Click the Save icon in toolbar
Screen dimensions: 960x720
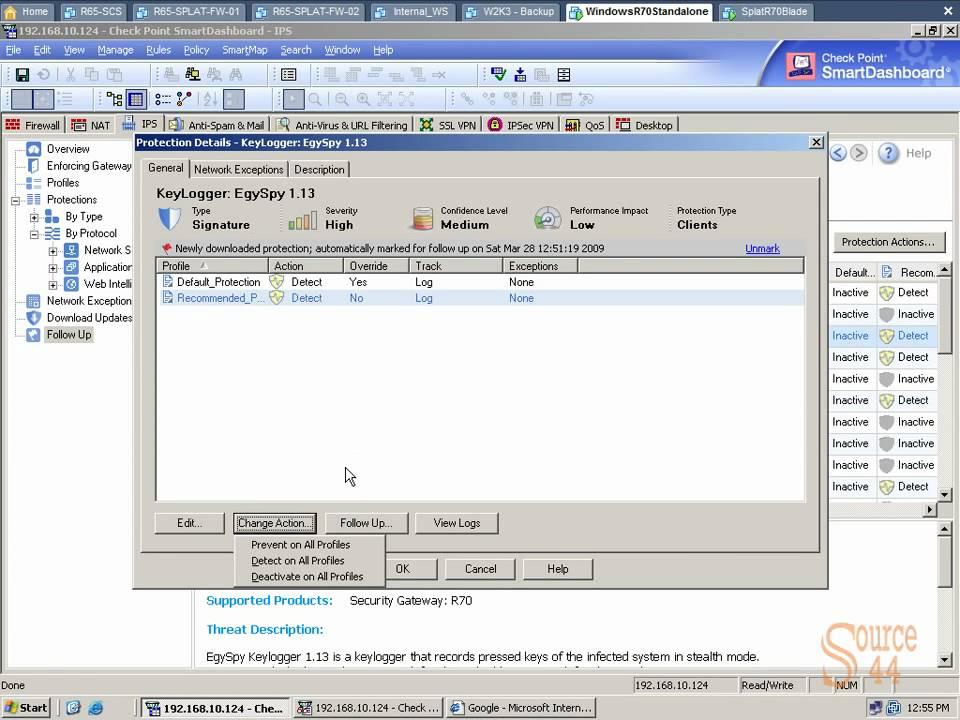pos(22,75)
